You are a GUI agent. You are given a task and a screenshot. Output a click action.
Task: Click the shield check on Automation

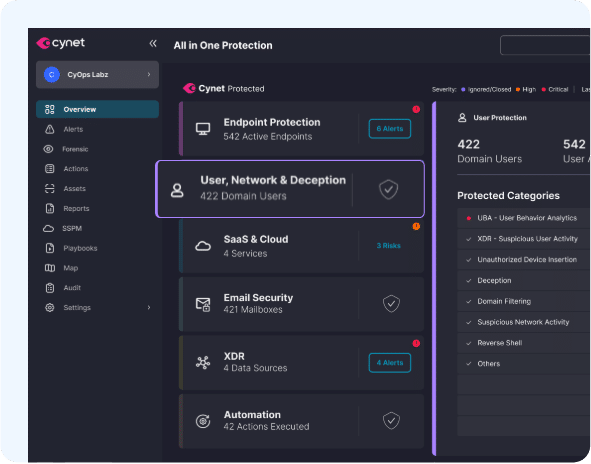pos(391,421)
